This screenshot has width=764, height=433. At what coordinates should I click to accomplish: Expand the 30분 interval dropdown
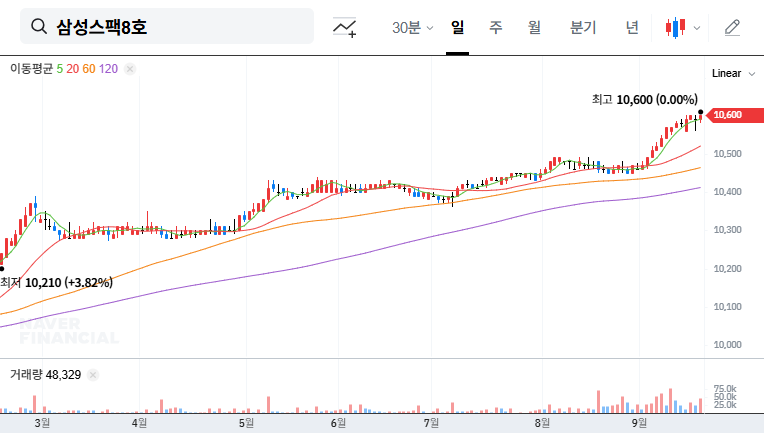tap(412, 27)
